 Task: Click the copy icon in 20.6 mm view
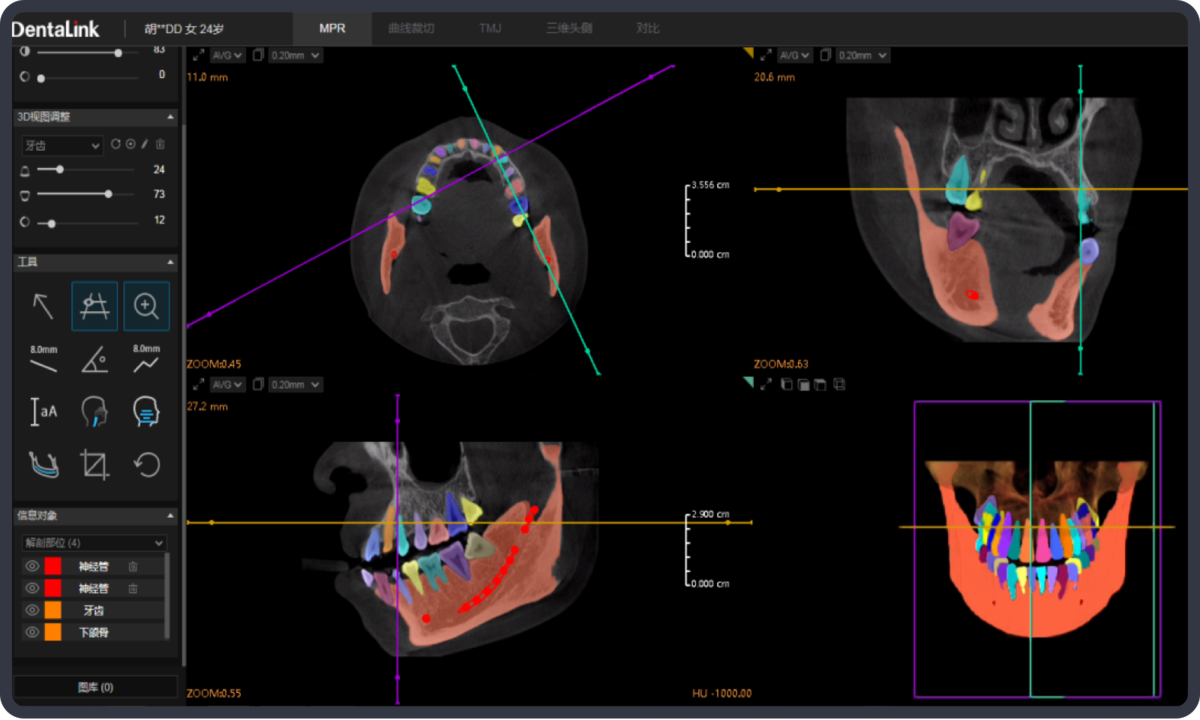point(826,55)
